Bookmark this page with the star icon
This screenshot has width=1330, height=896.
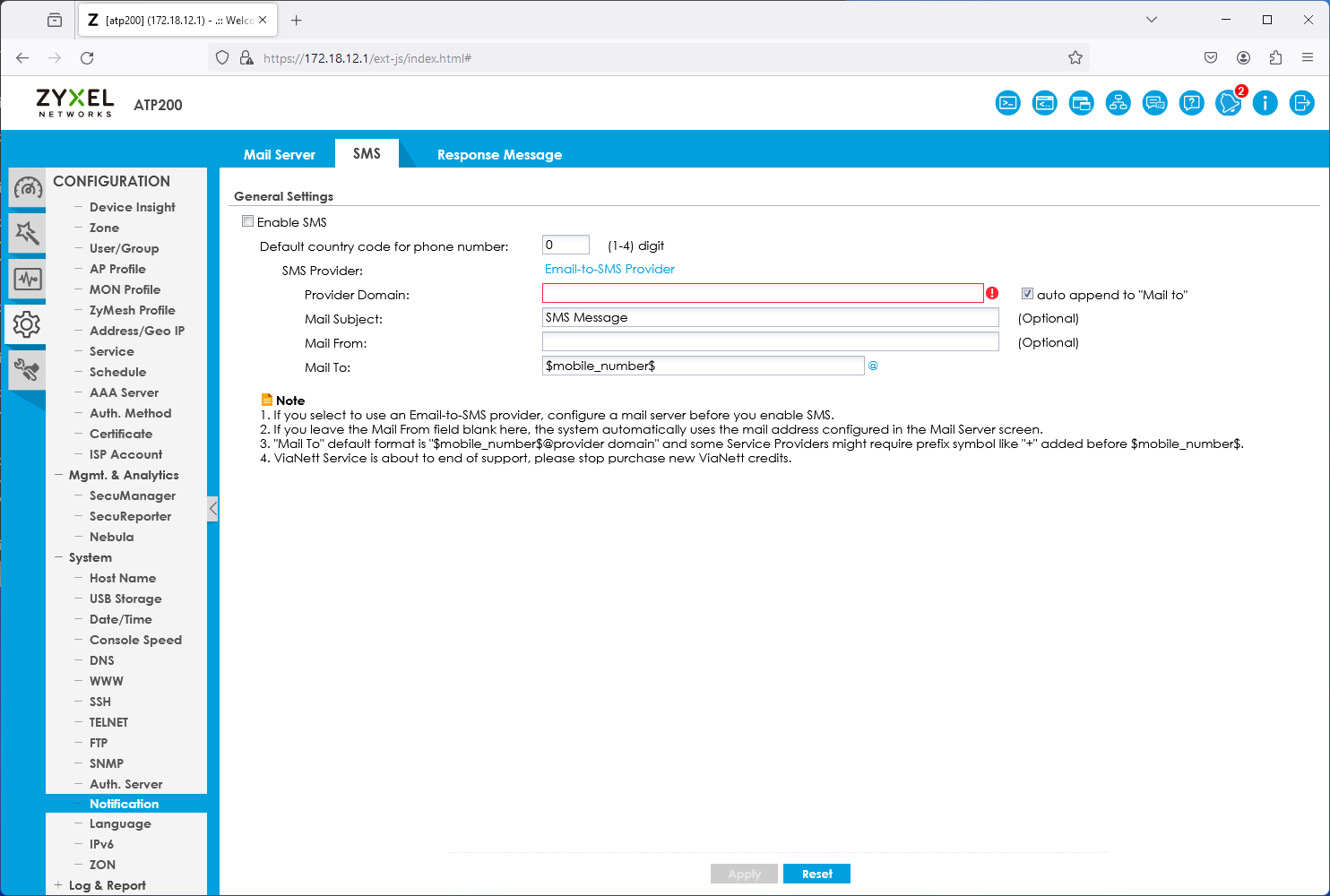[1075, 58]
